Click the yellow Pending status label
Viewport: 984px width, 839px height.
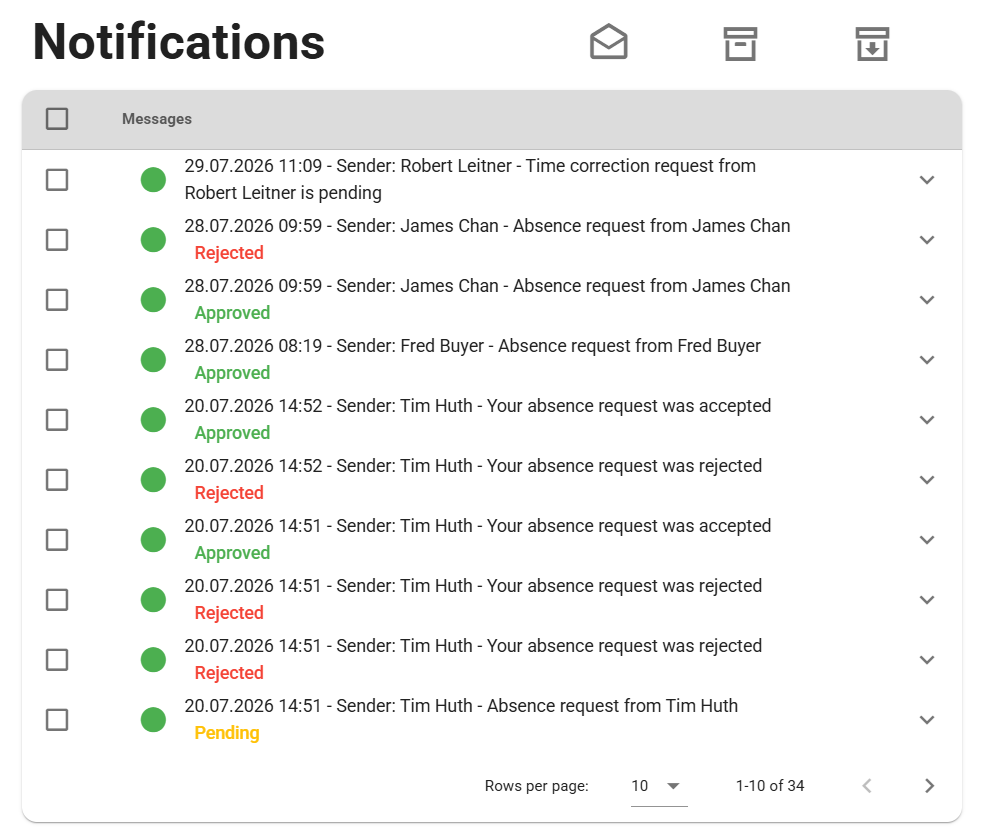click(227, 732)
